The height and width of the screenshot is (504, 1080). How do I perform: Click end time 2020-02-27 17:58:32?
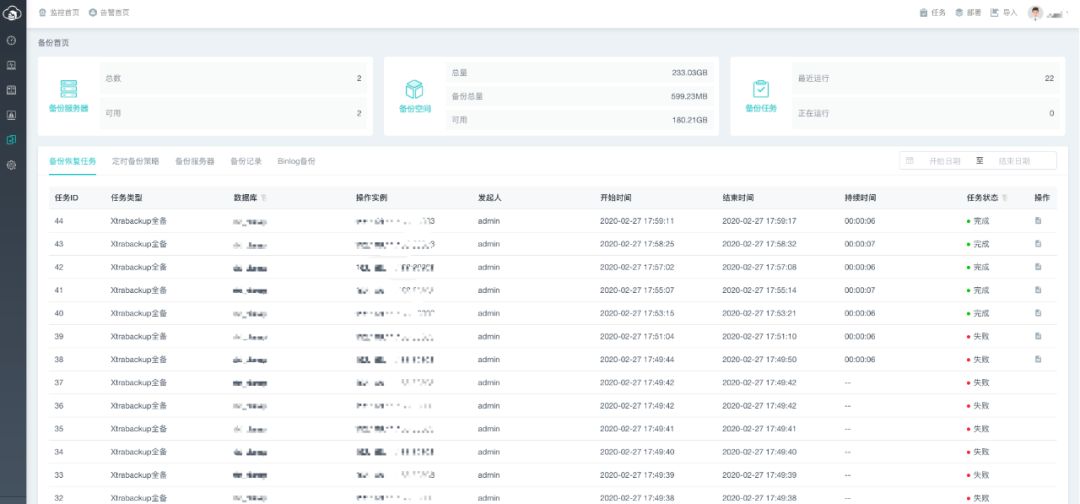pos(759,244)
